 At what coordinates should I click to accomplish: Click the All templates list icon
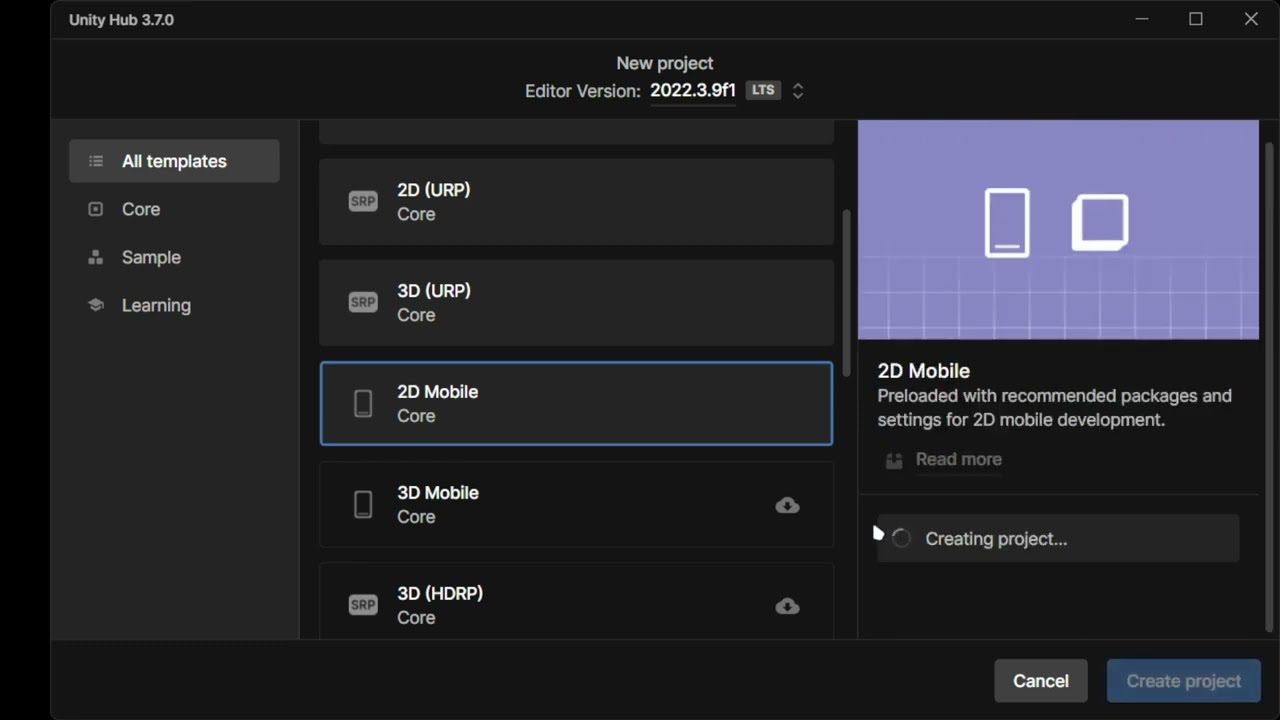(x=96, y=161)
